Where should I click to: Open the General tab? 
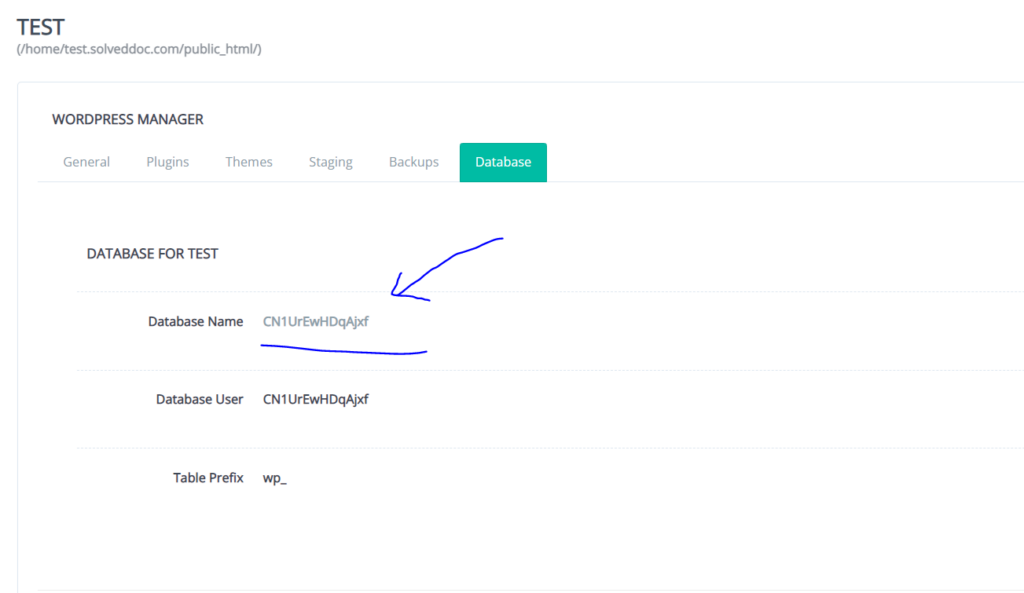[86, 162]
